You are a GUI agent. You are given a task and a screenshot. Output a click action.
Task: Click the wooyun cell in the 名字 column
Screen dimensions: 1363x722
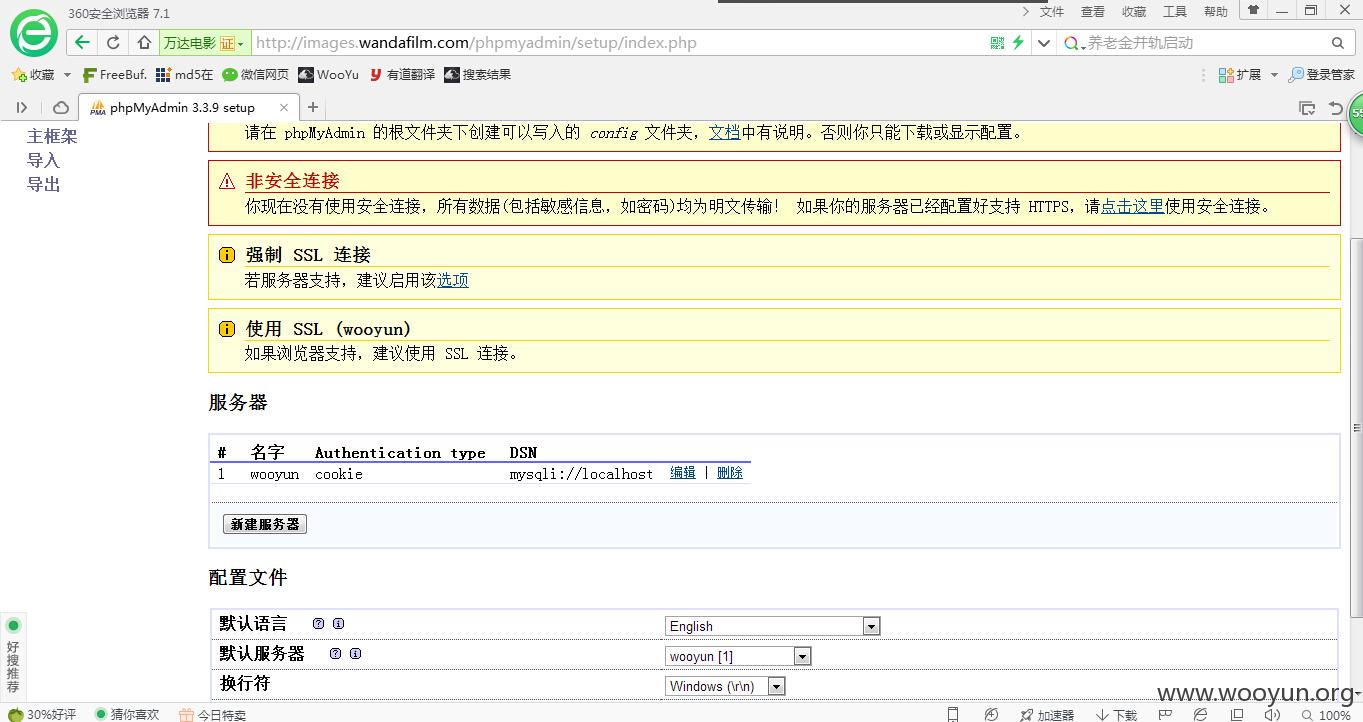[x=275, y=474]
